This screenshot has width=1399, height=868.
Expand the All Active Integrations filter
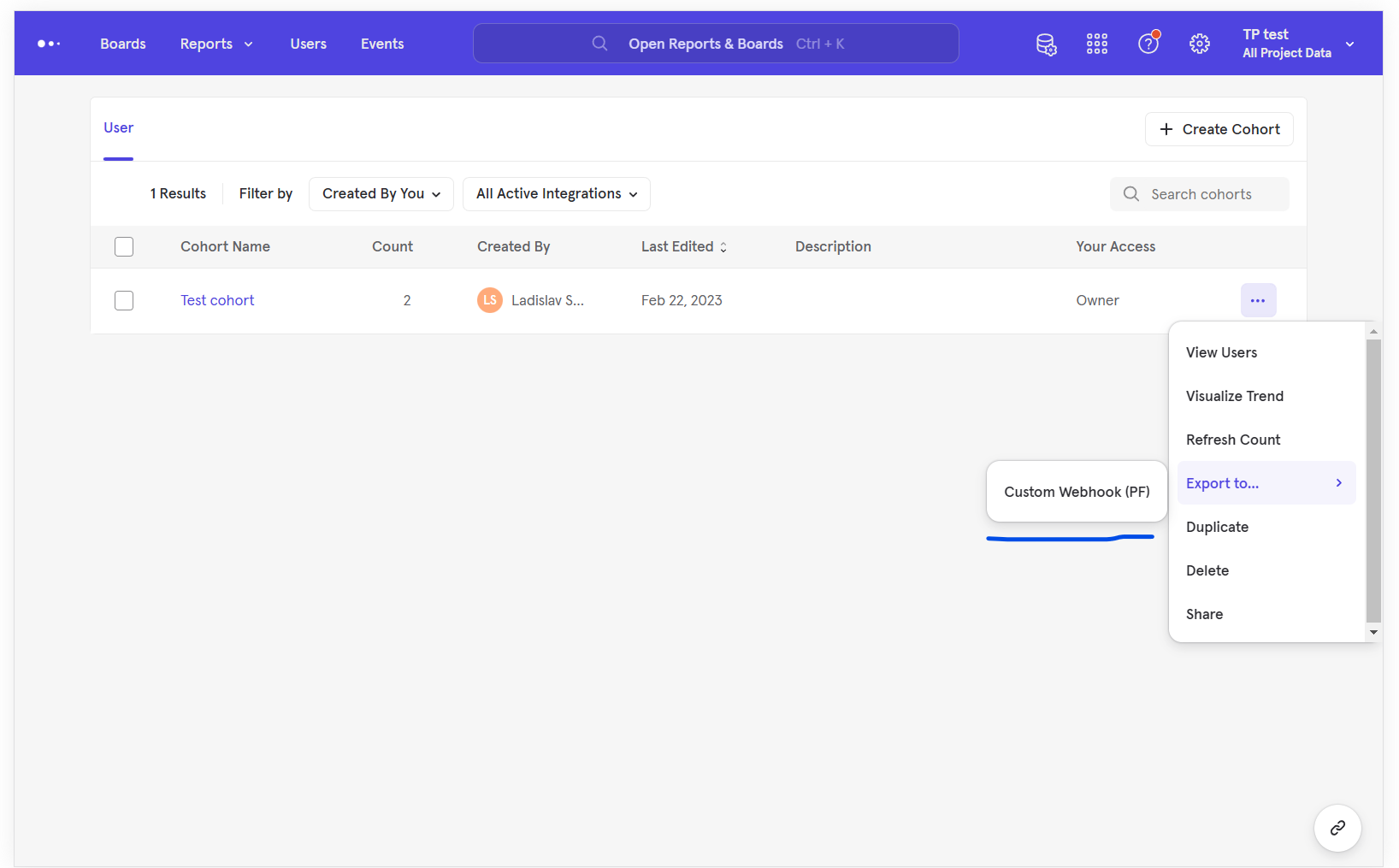pos(556,194)
